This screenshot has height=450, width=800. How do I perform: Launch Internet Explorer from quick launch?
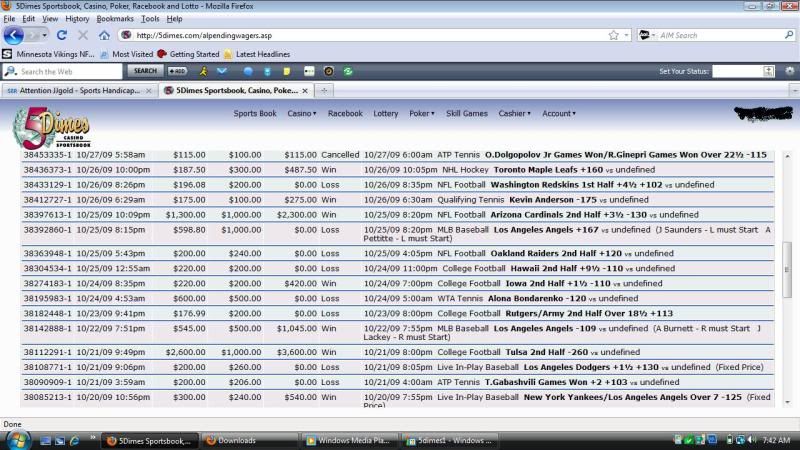point(74,440)
